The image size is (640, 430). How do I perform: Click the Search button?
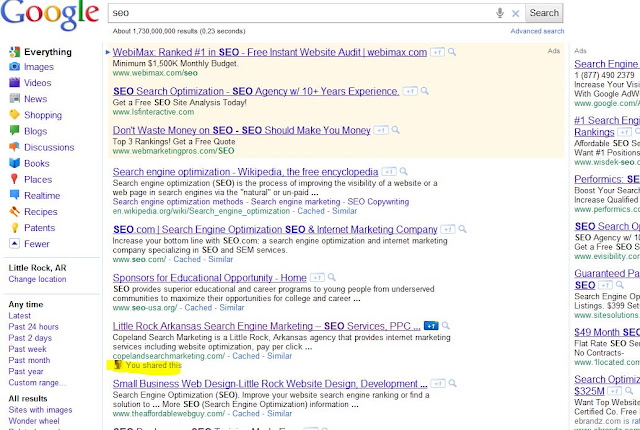544,13
